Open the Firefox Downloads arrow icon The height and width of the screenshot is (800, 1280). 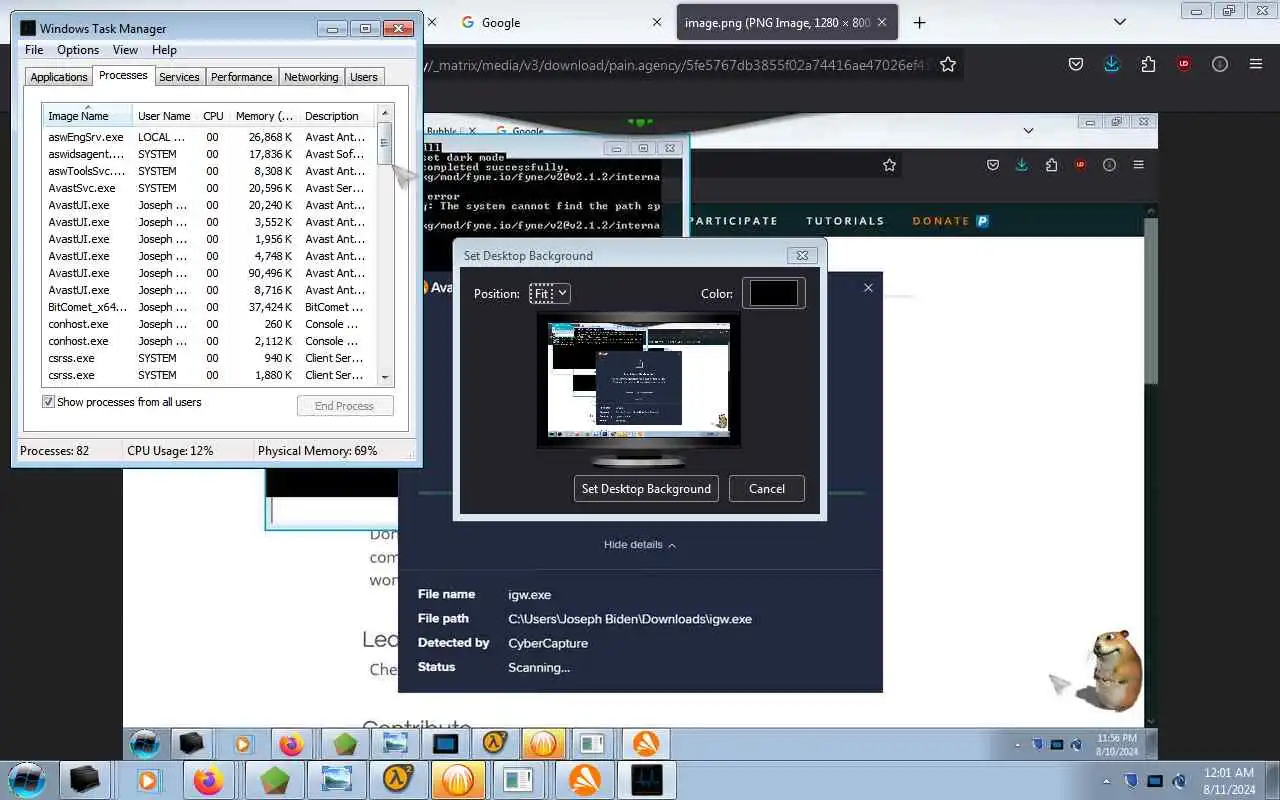click(x=1112, y=64)
